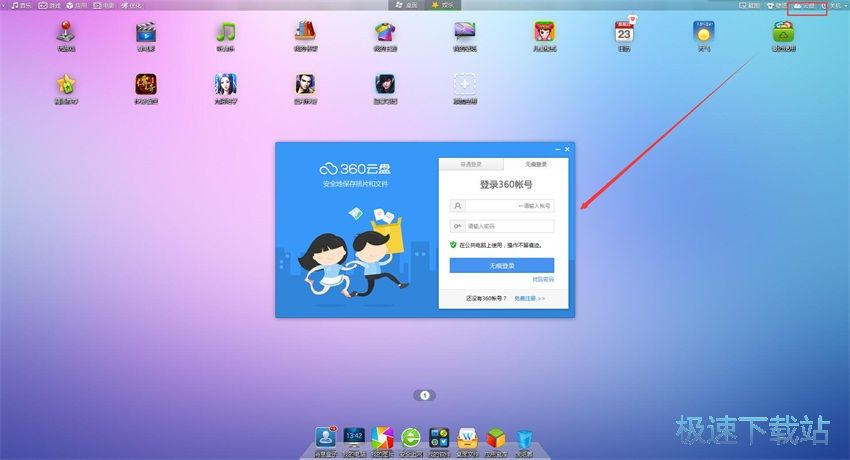
Task: Select the 普通登录 normal login tab
Action: (471, 164)
